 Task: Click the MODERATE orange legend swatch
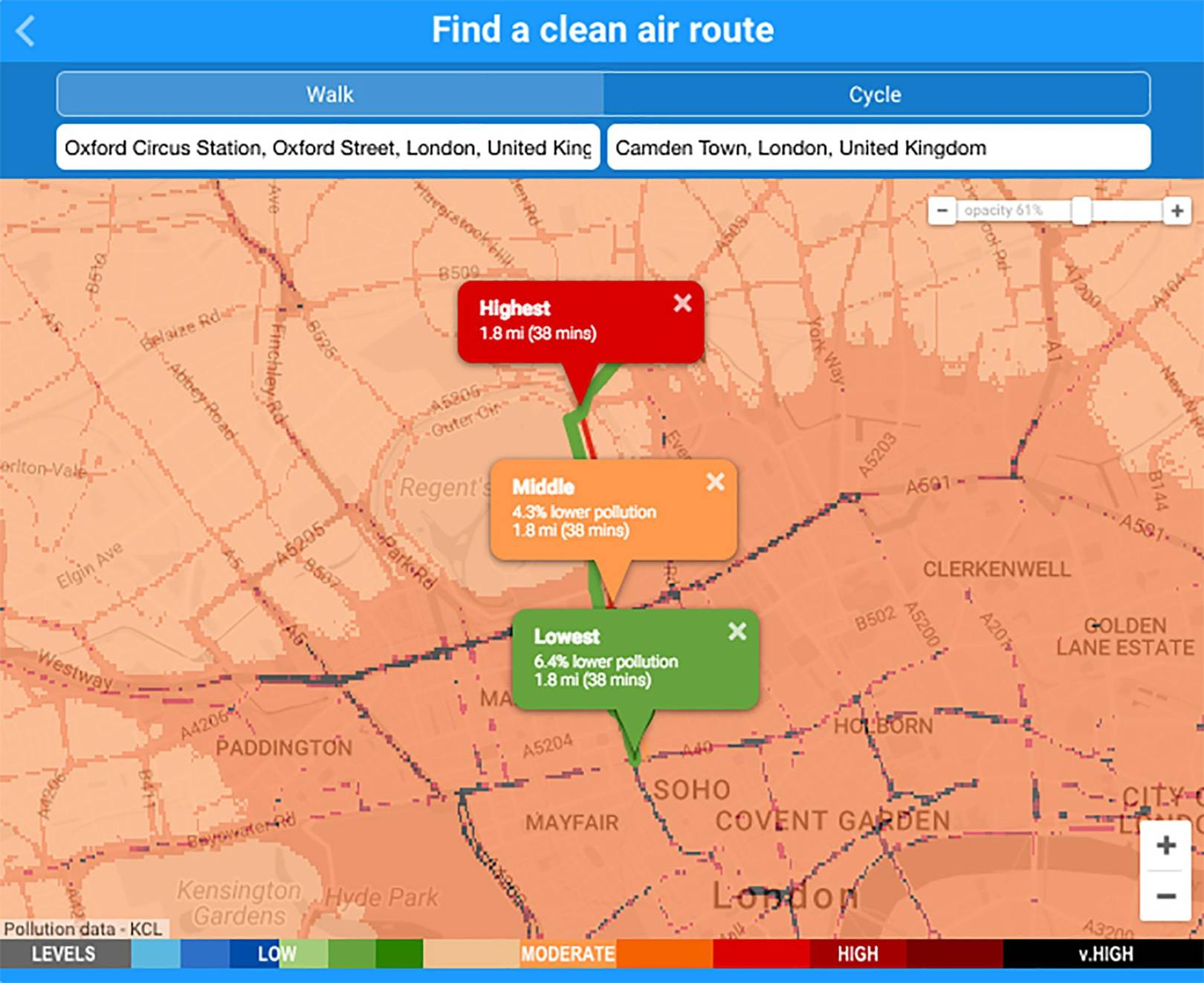point(568,954)
